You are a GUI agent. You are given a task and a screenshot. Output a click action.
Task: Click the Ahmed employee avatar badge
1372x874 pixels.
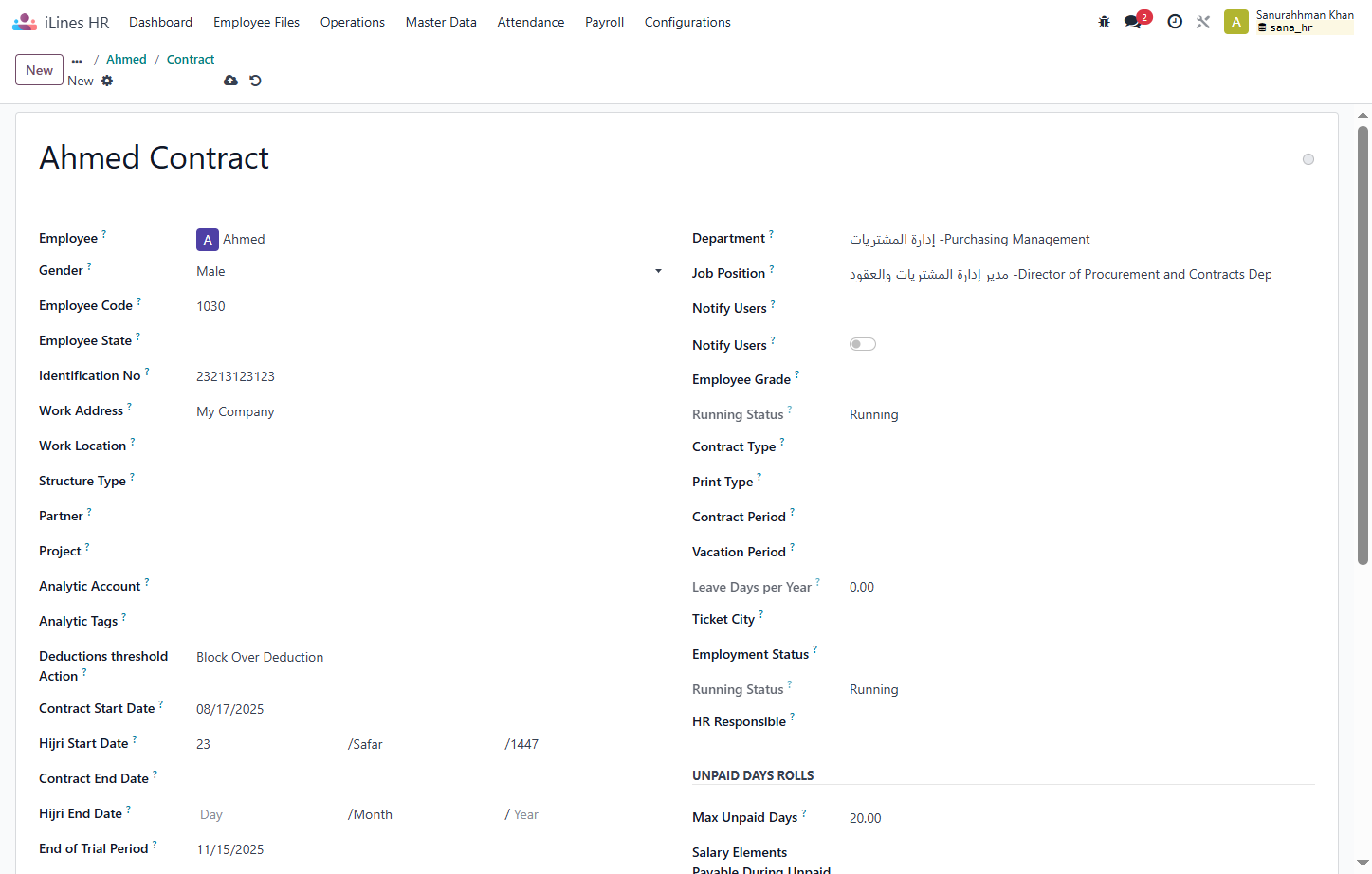click(x=208, y=240)
